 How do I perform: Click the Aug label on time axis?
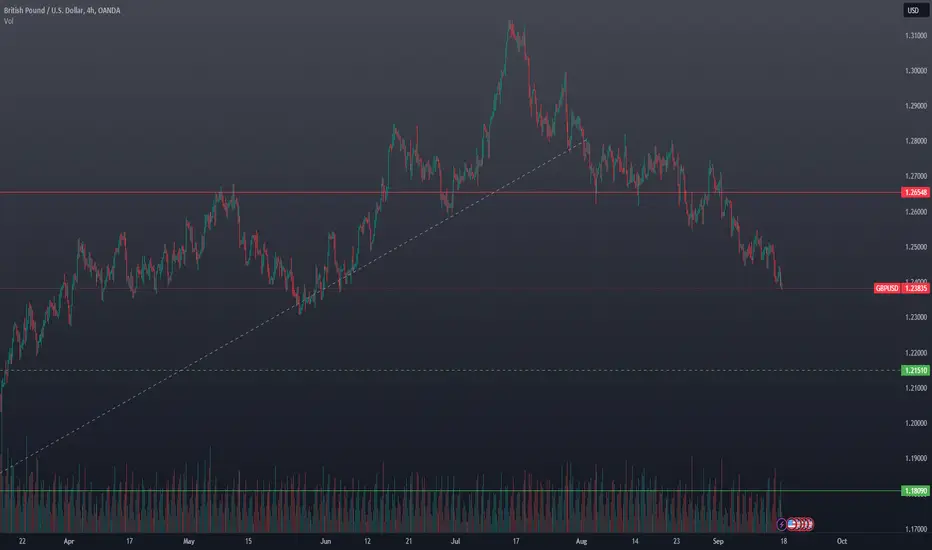pyautogui.click(x=581, y=541)
